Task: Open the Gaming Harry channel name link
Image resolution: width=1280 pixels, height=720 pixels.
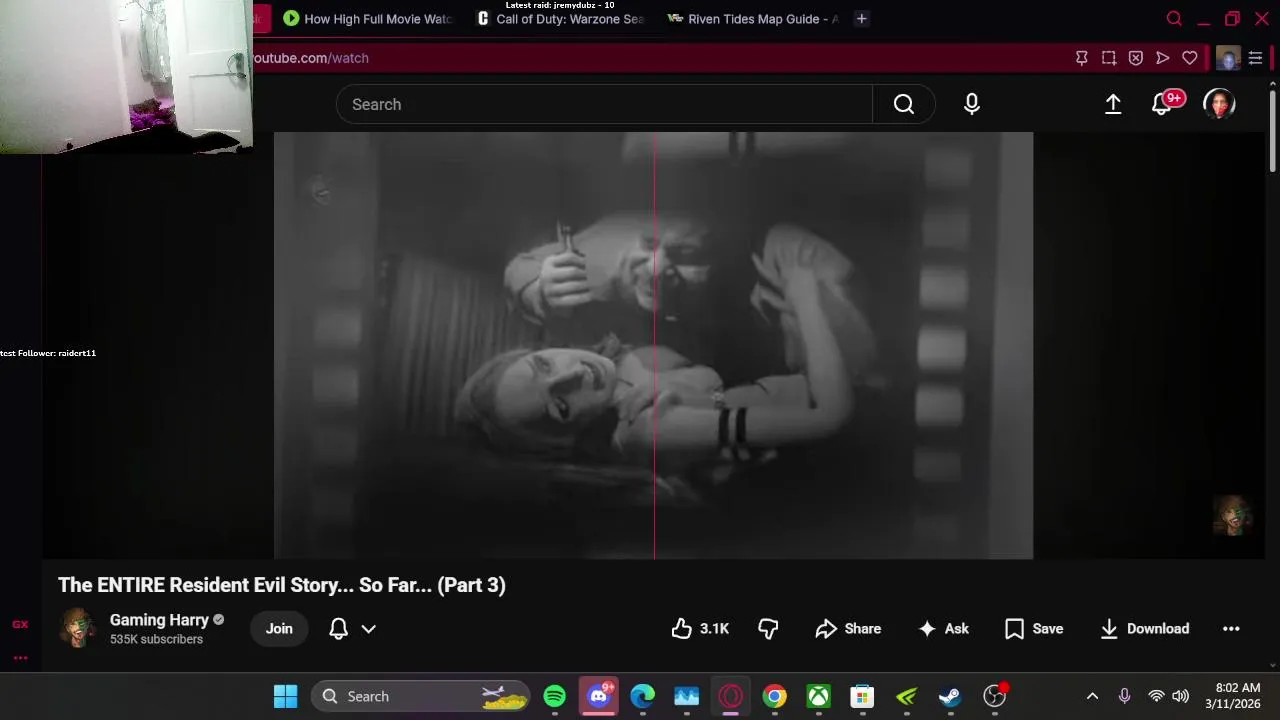Action: pos(159,620)
